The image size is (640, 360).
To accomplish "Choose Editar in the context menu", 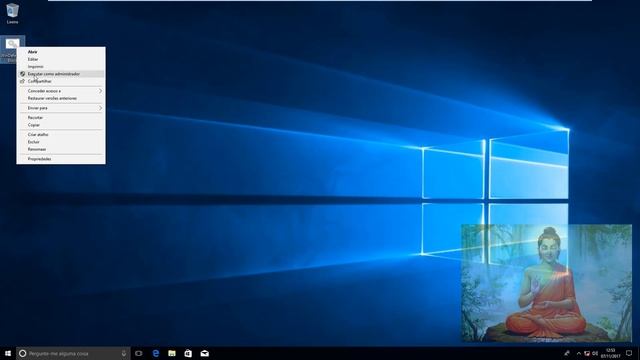I will tap(60, 59).
